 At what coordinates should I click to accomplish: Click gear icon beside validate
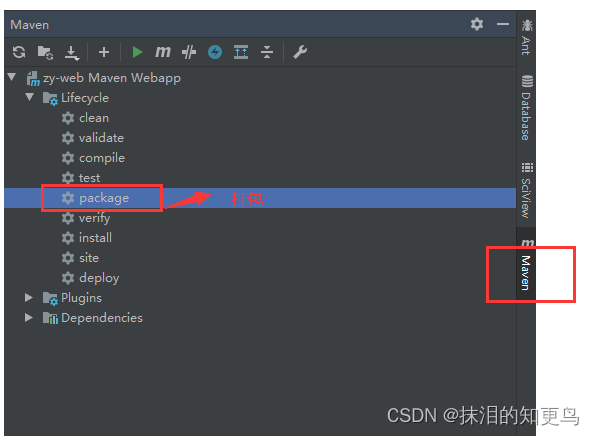point(68,138)
